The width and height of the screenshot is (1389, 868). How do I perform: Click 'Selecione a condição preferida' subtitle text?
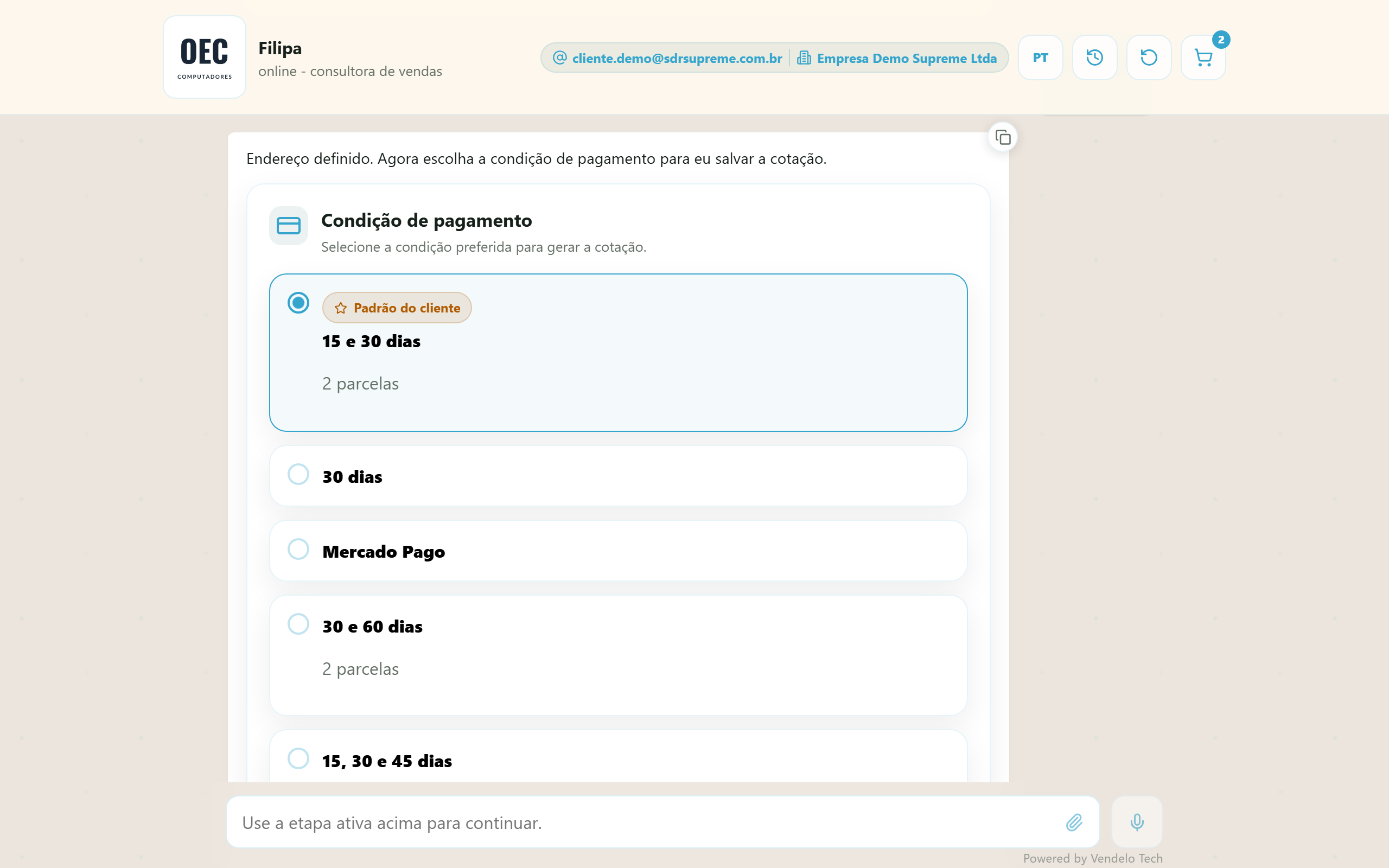click(483, 247)
